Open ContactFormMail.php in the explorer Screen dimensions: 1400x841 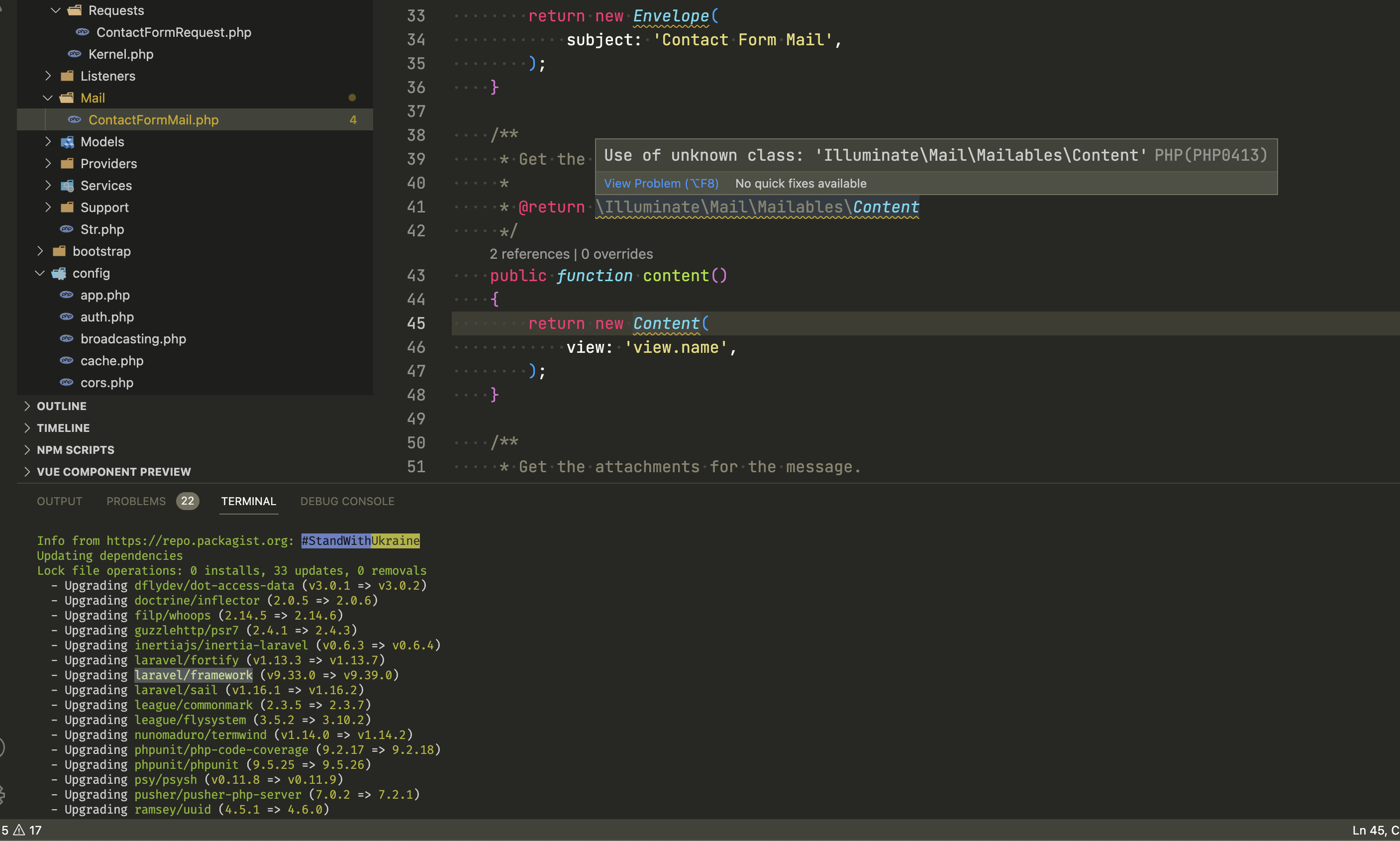point(154,120)
